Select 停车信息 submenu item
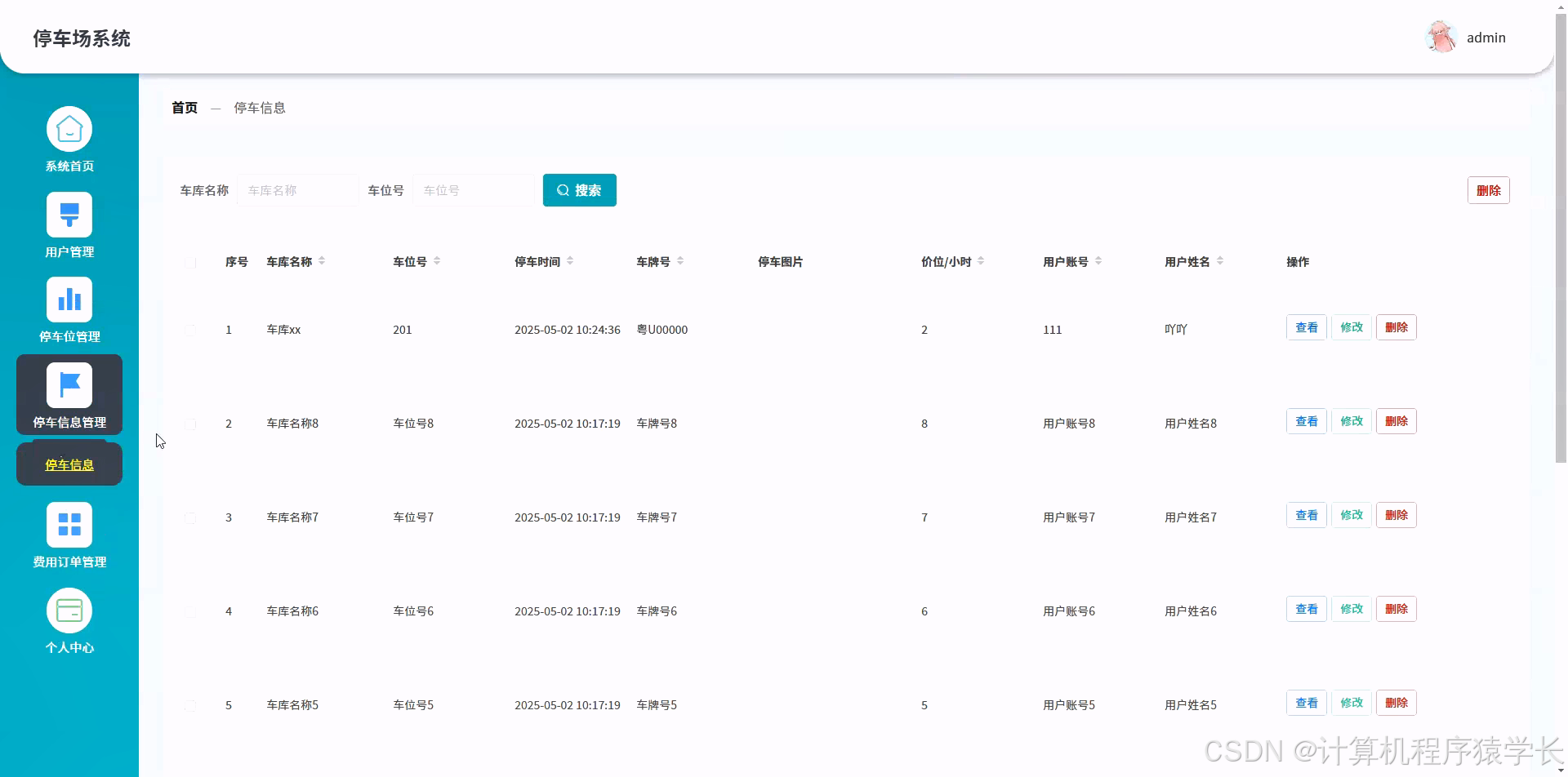Viewport: 1568px width, 777px height. (69, 464)
